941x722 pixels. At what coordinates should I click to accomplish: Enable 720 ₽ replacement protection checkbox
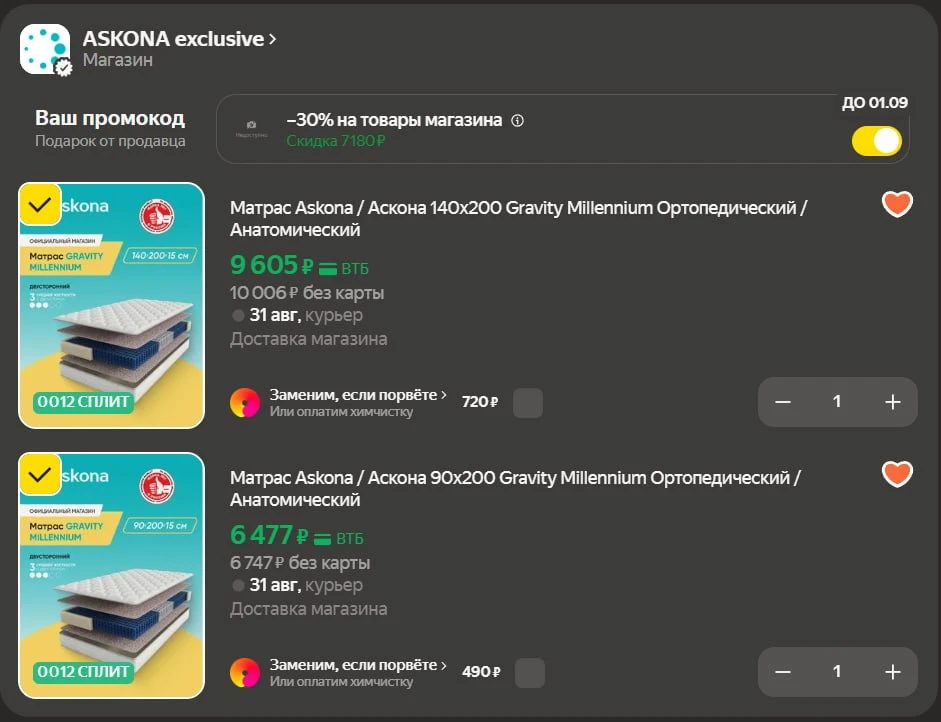point(528,403)
